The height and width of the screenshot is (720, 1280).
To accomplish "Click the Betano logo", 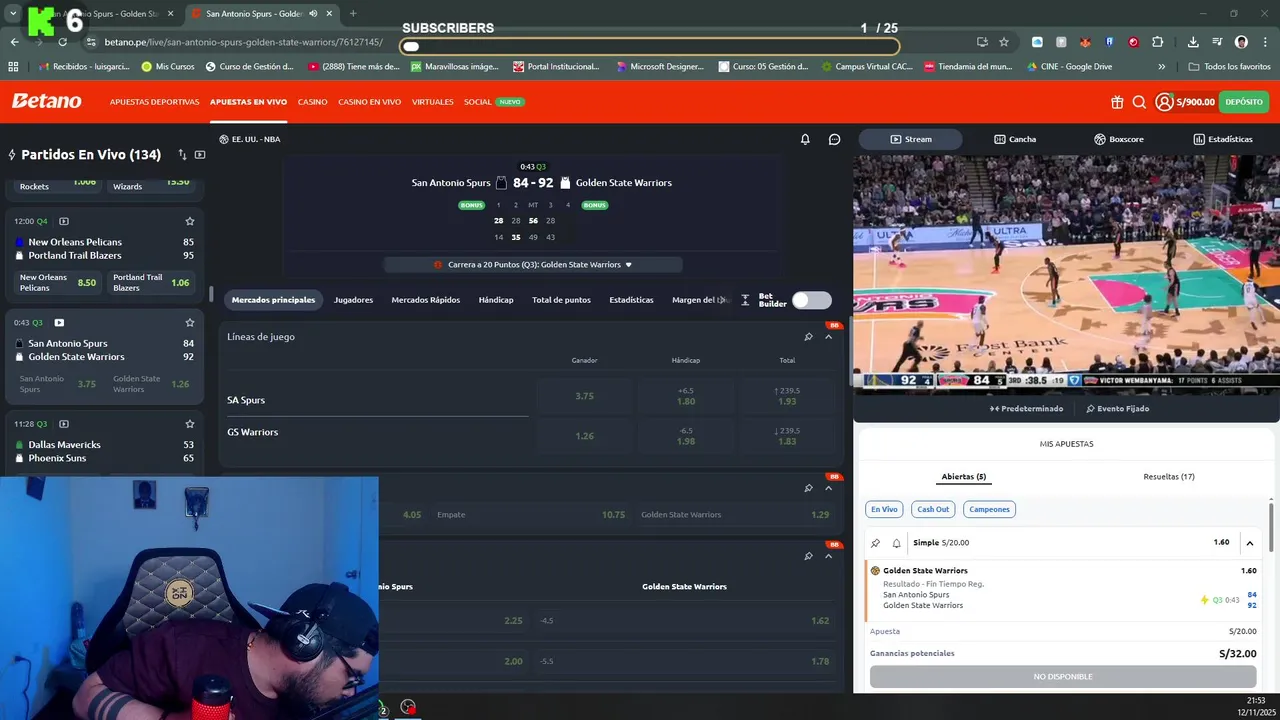I will (46, 101).
